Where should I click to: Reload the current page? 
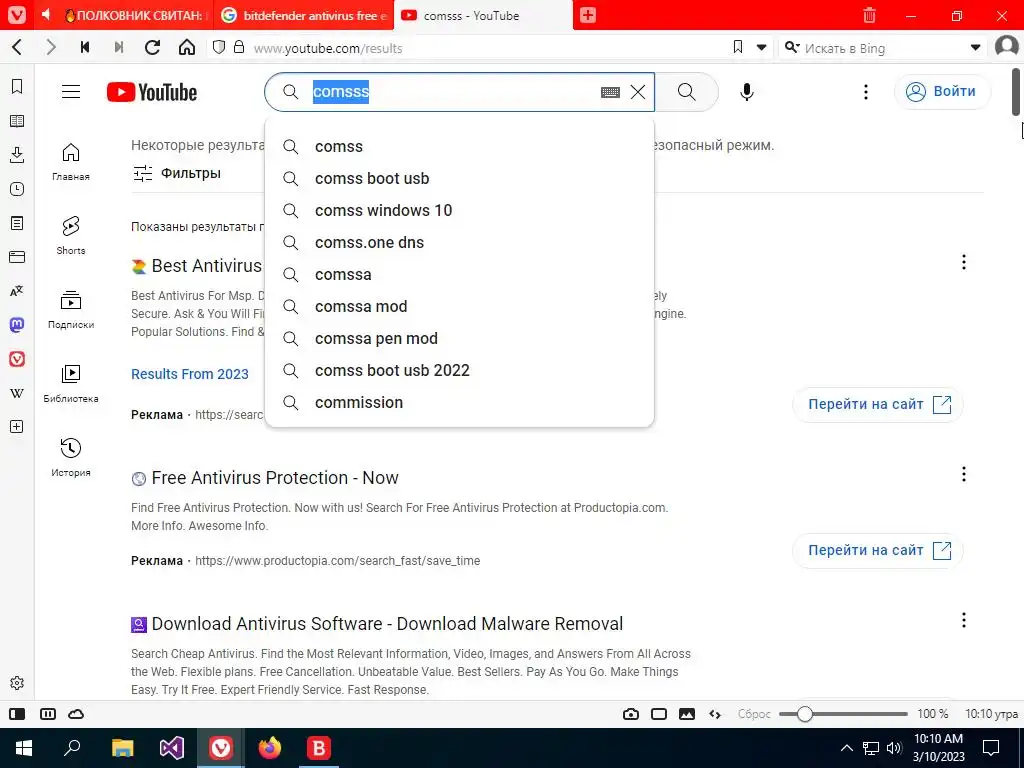point(153,48)
